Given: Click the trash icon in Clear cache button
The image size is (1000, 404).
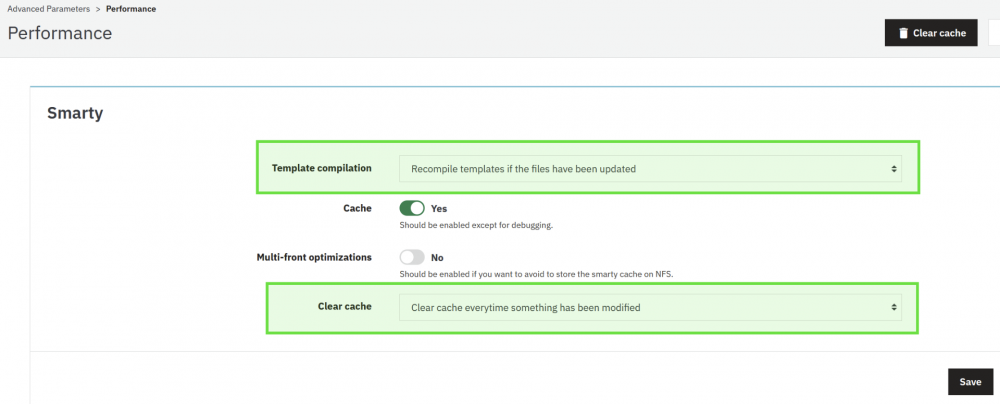Looking at the screenshot, I should click(x=904, y=33).
